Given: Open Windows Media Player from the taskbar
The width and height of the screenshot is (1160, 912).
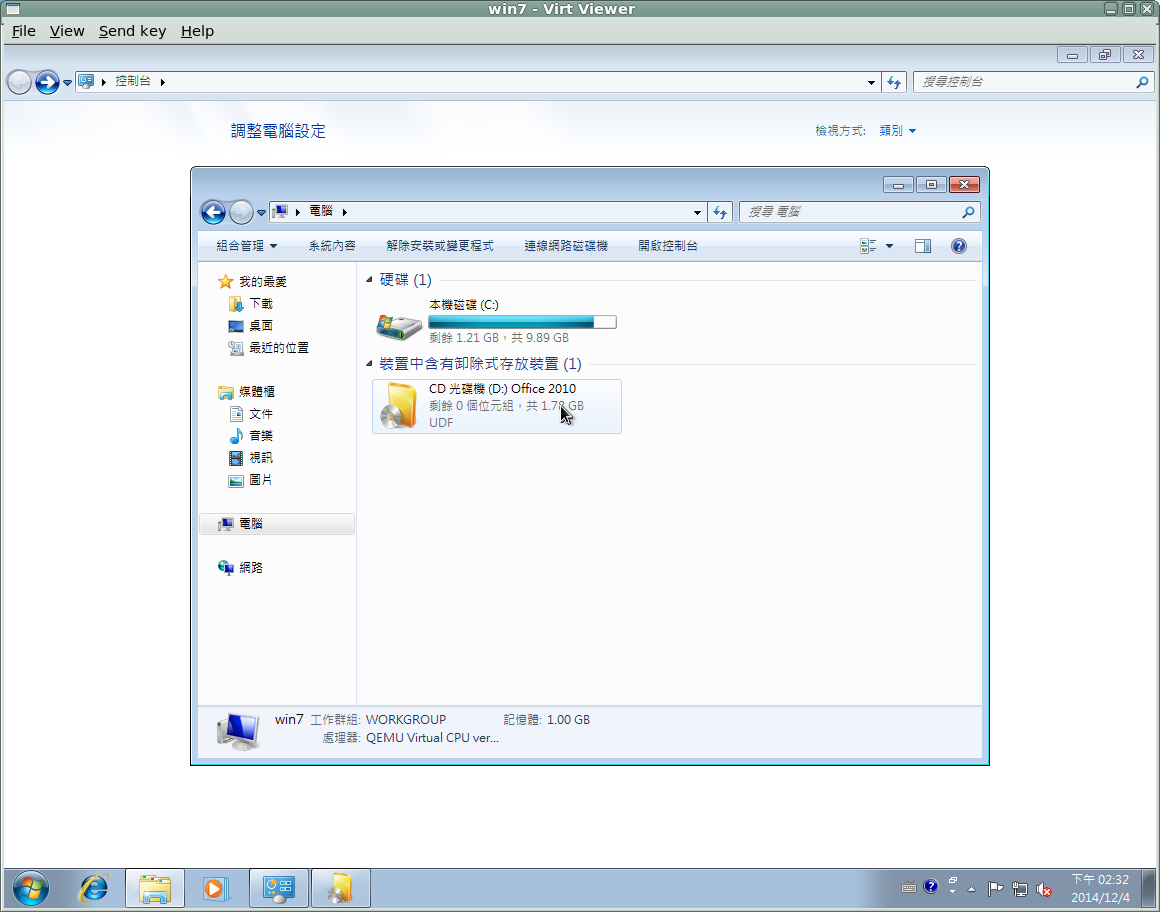Looking at the screenshot, I should 216,888.
